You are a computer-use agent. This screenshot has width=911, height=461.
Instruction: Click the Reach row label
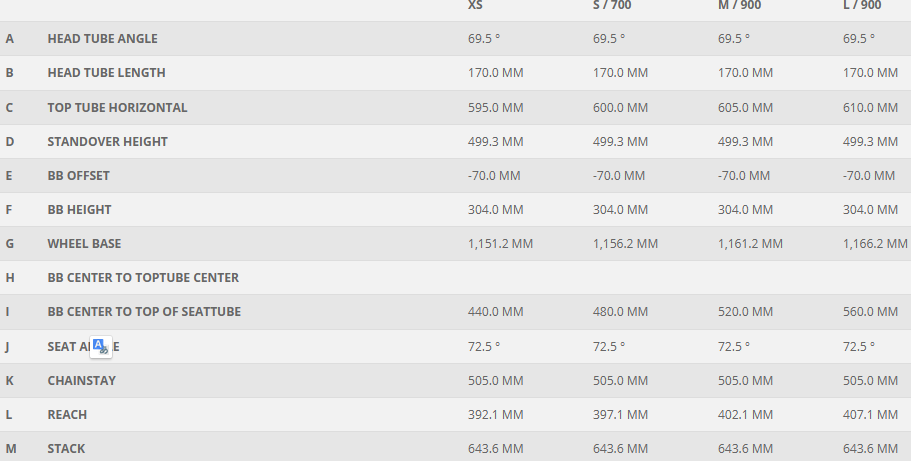[67, 415]
